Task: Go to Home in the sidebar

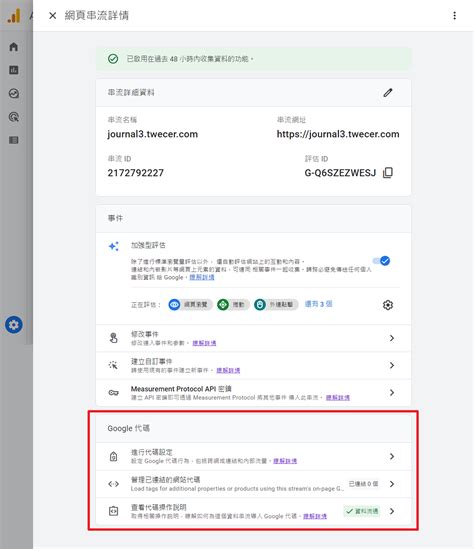Action: pyautogui.click(x=14, y=47)
